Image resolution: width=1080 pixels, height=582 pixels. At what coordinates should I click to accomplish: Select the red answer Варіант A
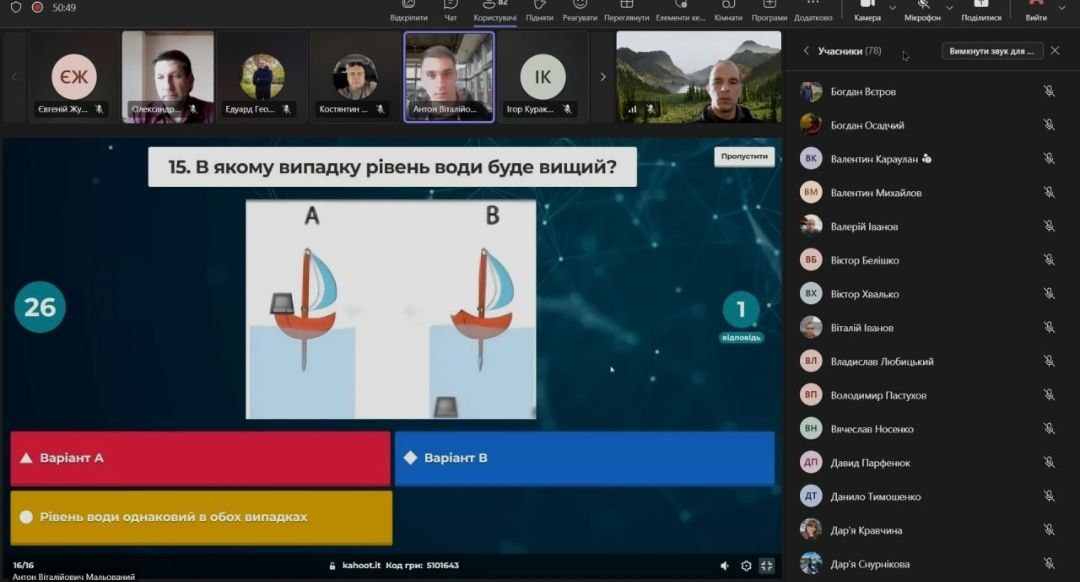(200, 459)
